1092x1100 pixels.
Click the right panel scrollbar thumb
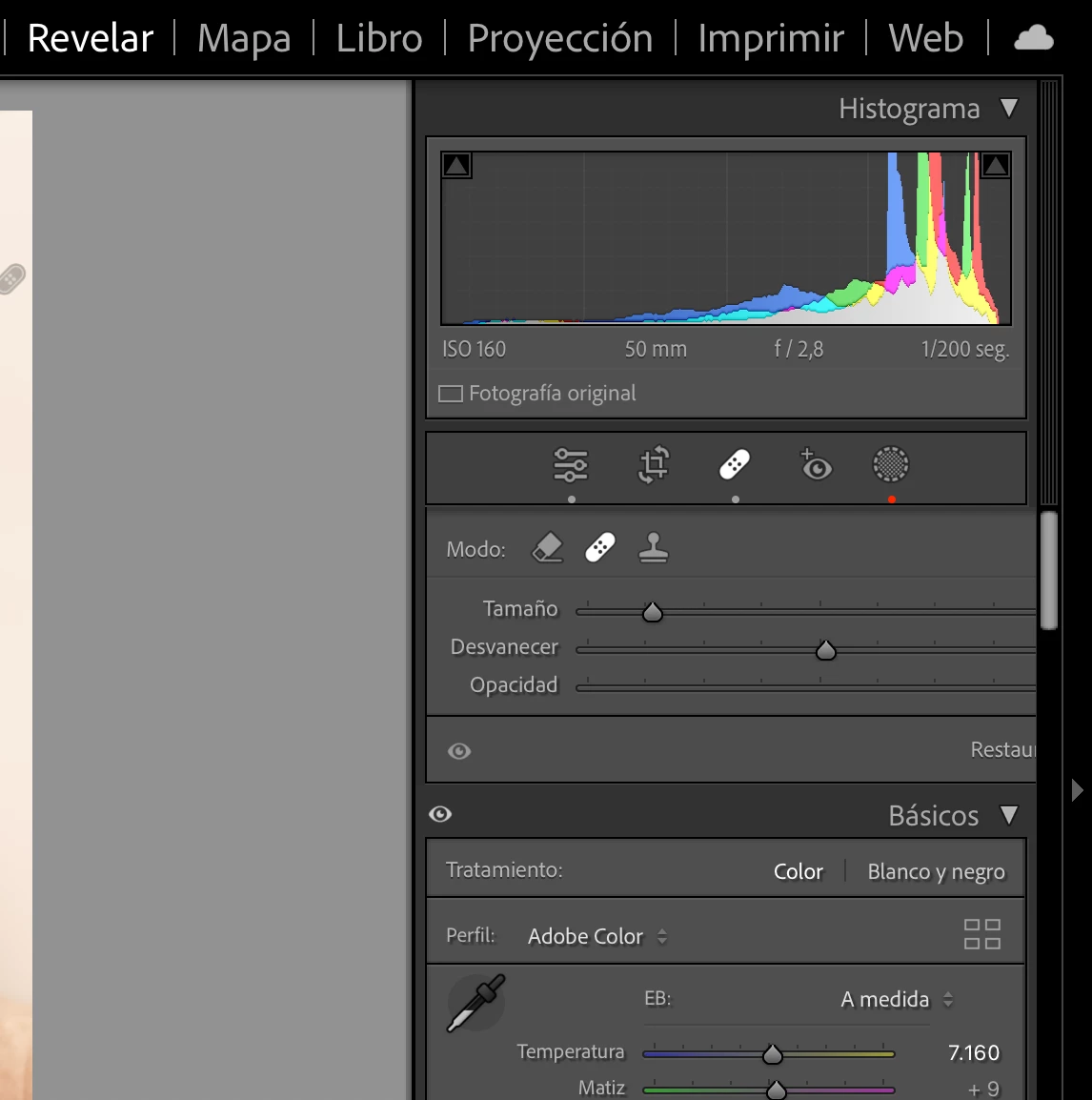[1048, 571]
